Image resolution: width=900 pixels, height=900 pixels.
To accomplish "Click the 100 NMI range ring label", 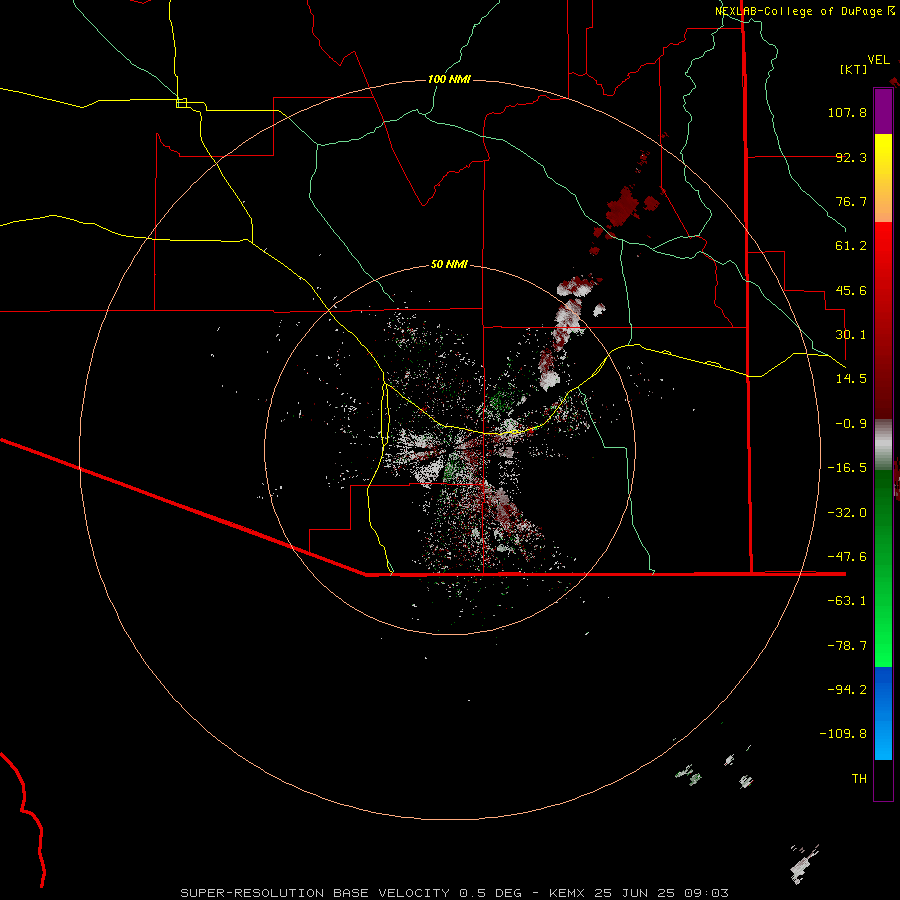I will (x=449, y=79).
